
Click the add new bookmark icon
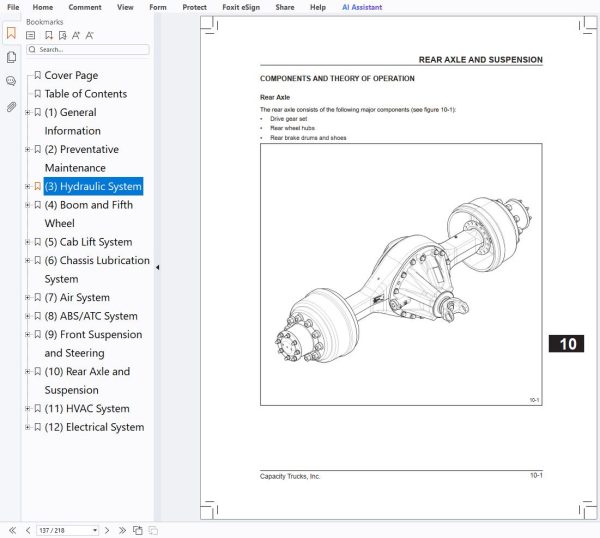[49, 36]
